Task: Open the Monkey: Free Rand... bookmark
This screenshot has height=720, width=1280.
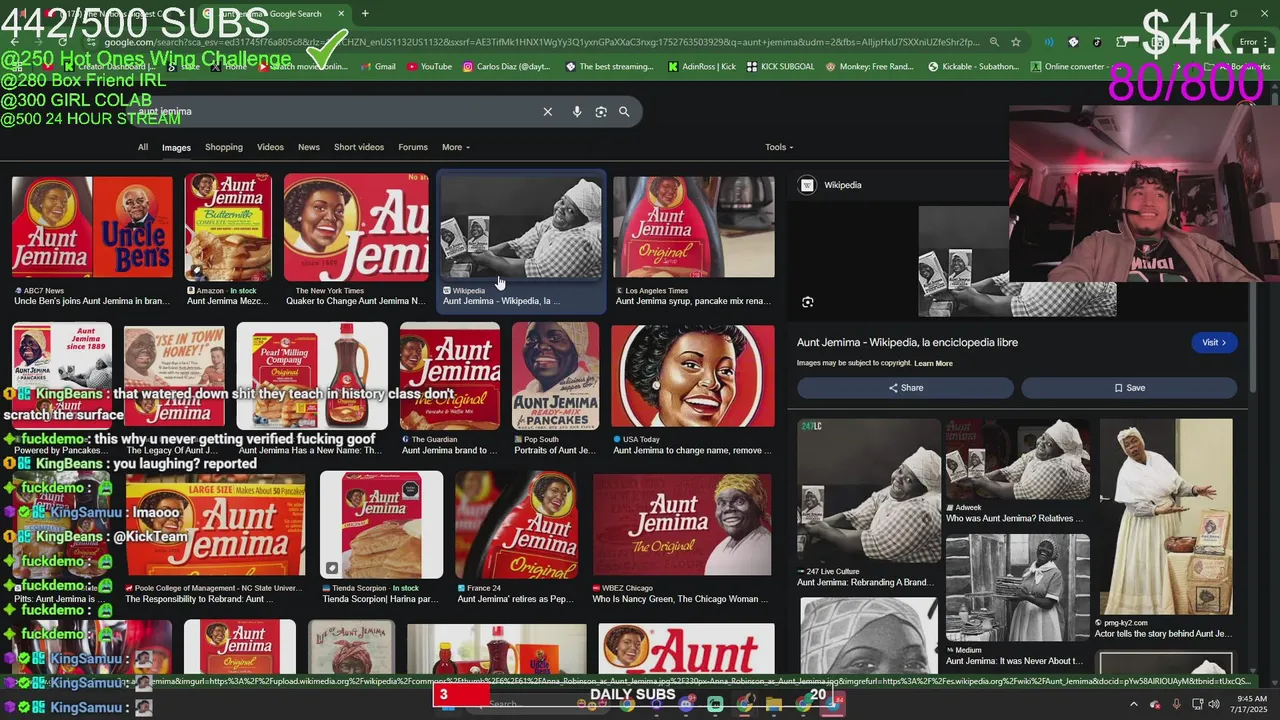Action: 869,67
